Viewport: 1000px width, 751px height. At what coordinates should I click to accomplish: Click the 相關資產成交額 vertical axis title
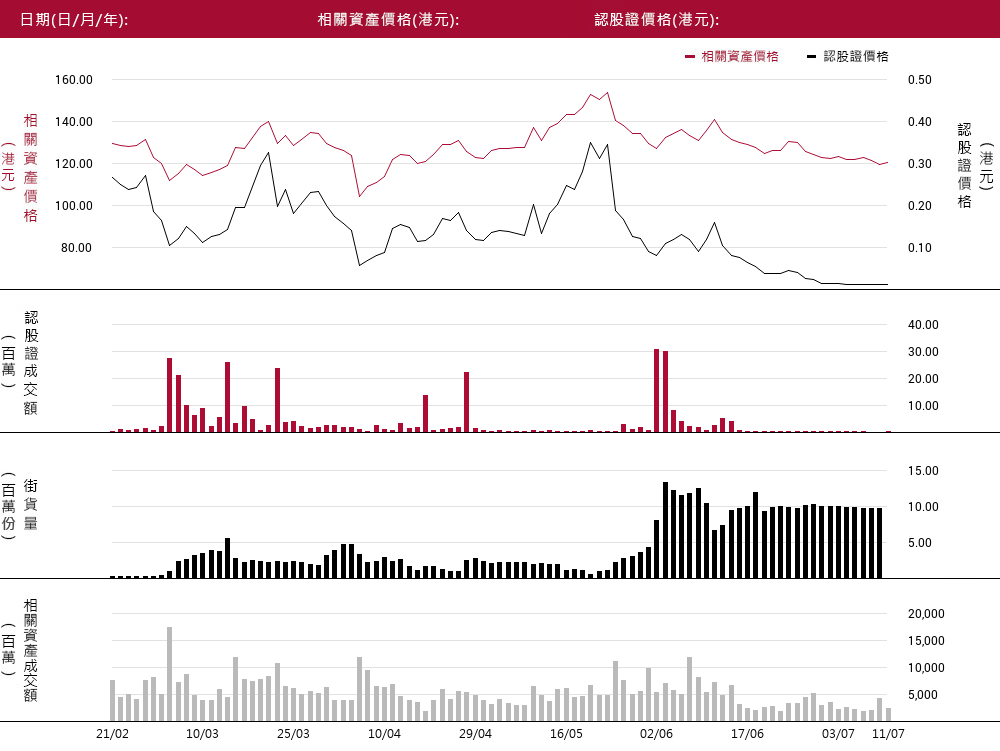click(x=31, y=650)
